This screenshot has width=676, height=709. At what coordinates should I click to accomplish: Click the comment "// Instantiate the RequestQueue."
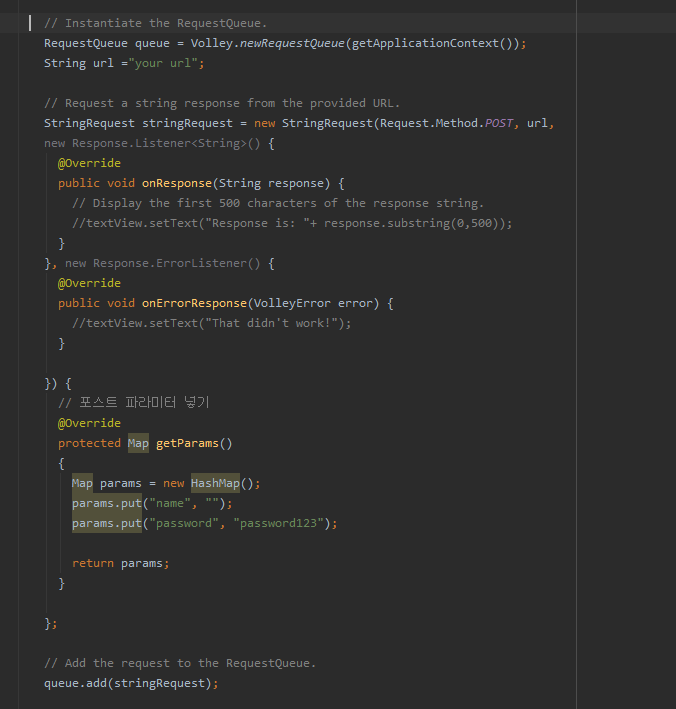point(156,23)
